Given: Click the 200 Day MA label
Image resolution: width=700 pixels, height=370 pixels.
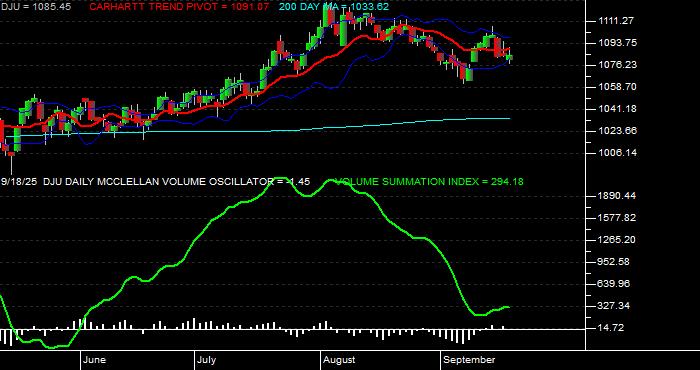Looking at the screenshot, I should pyautogui.click(x=334, y=7).
